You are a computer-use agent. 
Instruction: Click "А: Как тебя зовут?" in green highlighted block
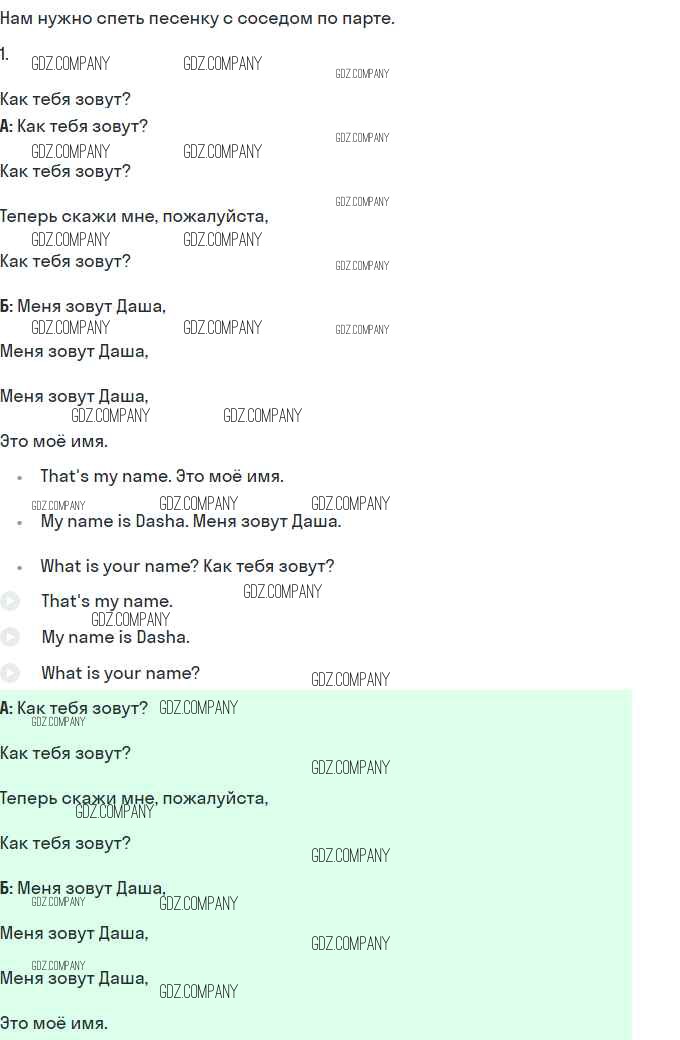[x=74, y=708]
